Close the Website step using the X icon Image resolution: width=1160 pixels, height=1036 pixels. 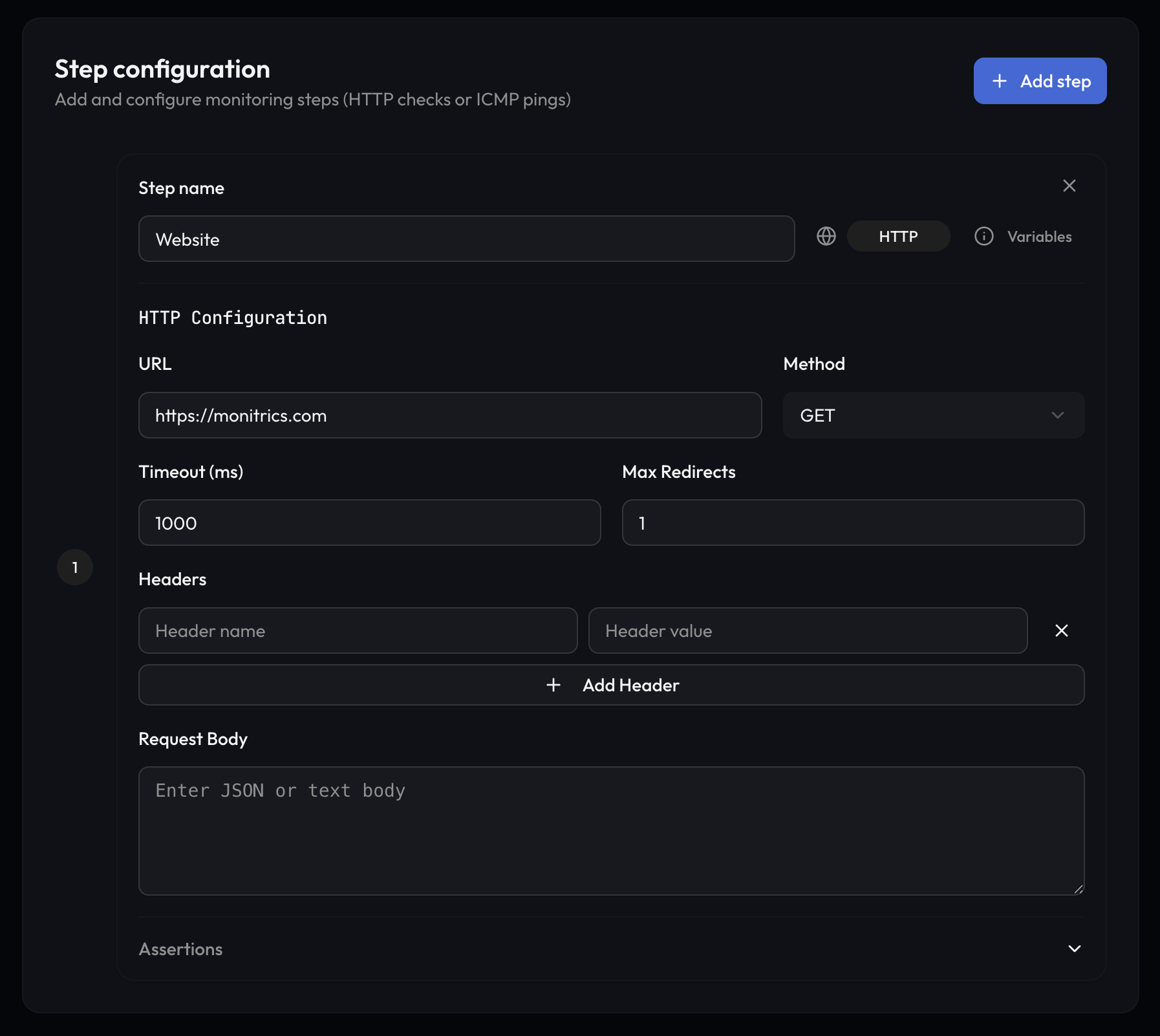click(x=1069, y=186)
